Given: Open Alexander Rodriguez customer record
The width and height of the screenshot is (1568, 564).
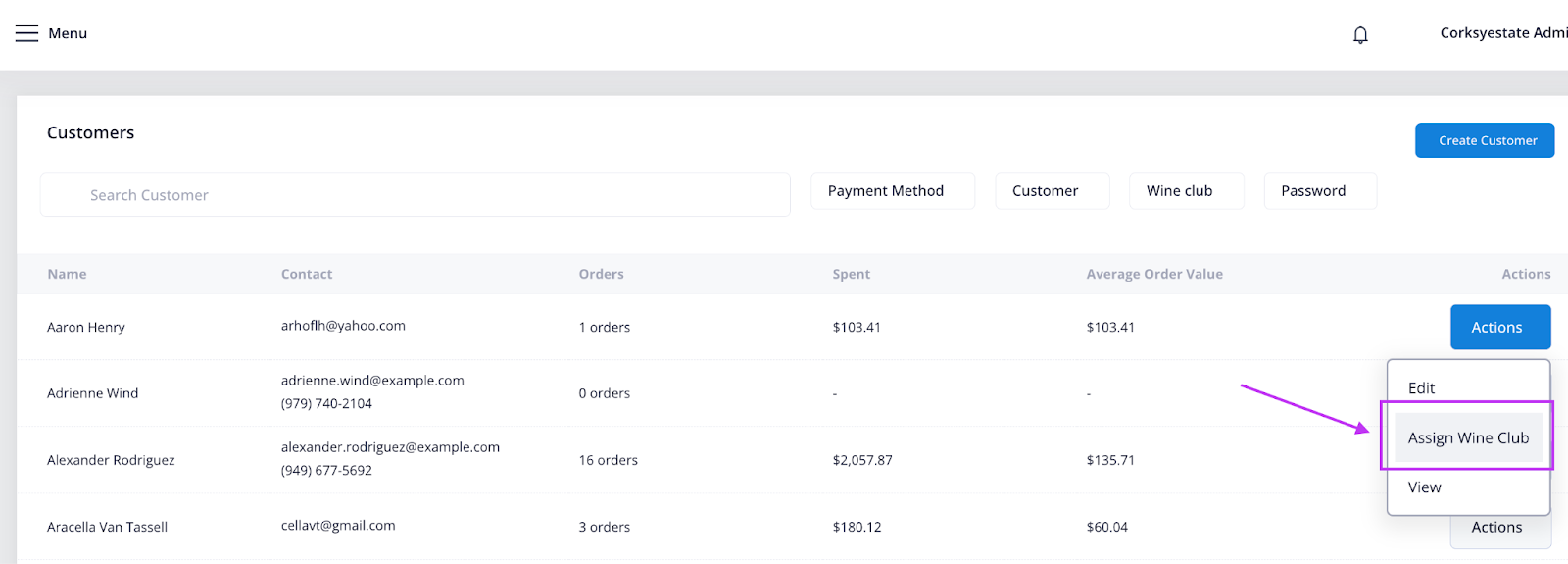Looking at the screenshot, I should [x=111, y=460].
